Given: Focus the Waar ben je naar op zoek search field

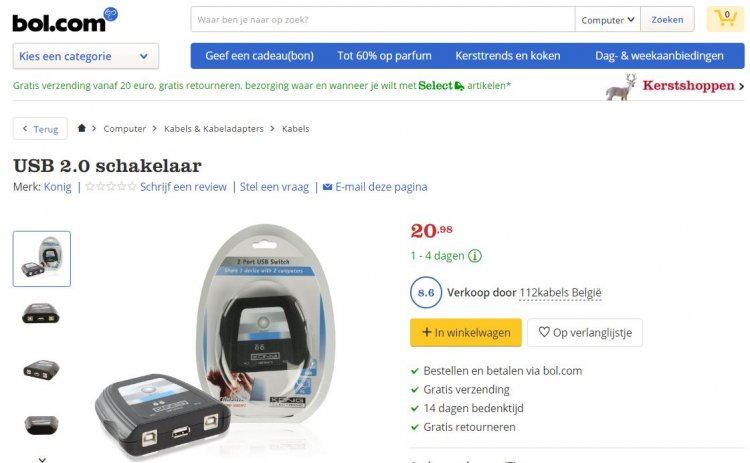Looking at the screenshot, I should tap(383, 20).
